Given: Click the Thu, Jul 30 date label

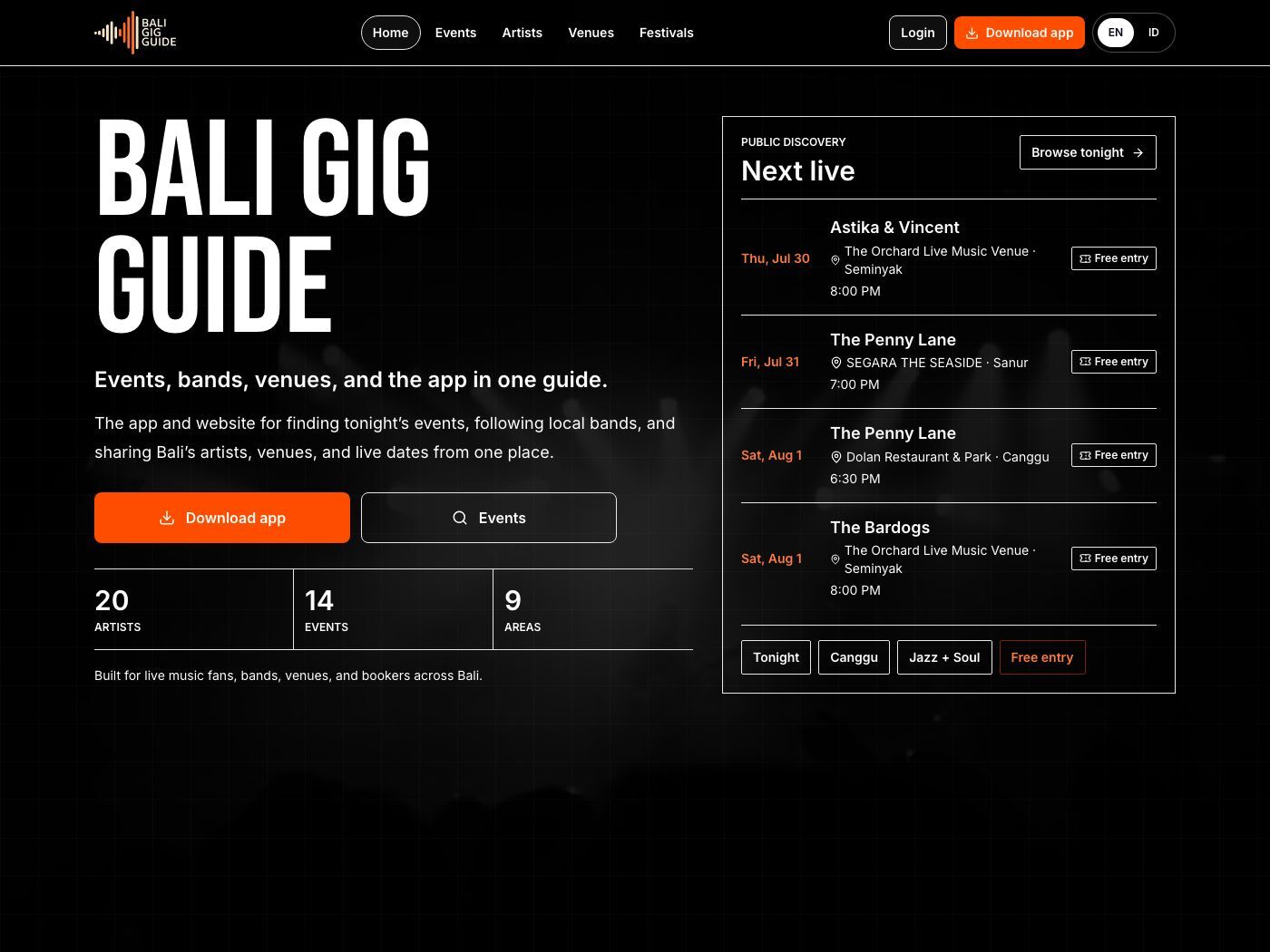Looking at the screenshot, I should [x=776, y=258].
